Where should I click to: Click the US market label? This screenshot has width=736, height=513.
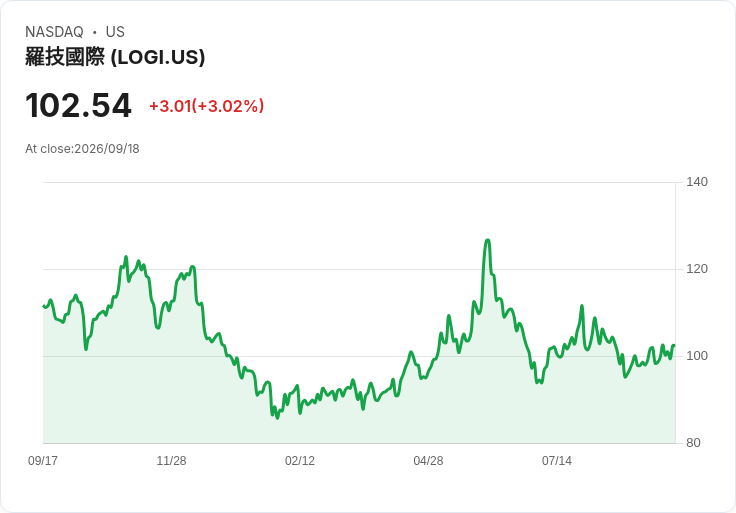115,32
